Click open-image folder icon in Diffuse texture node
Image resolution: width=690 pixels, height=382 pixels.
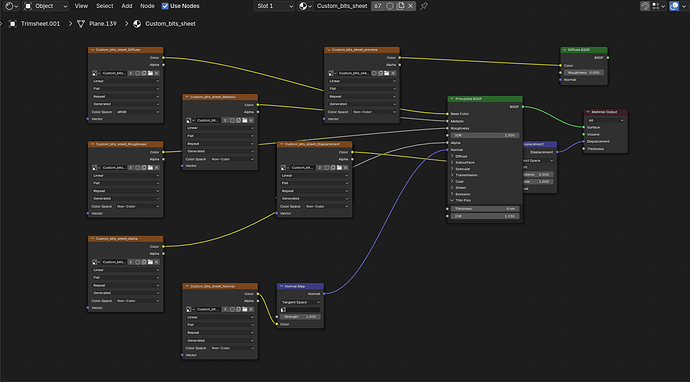[x=150, y=73]
